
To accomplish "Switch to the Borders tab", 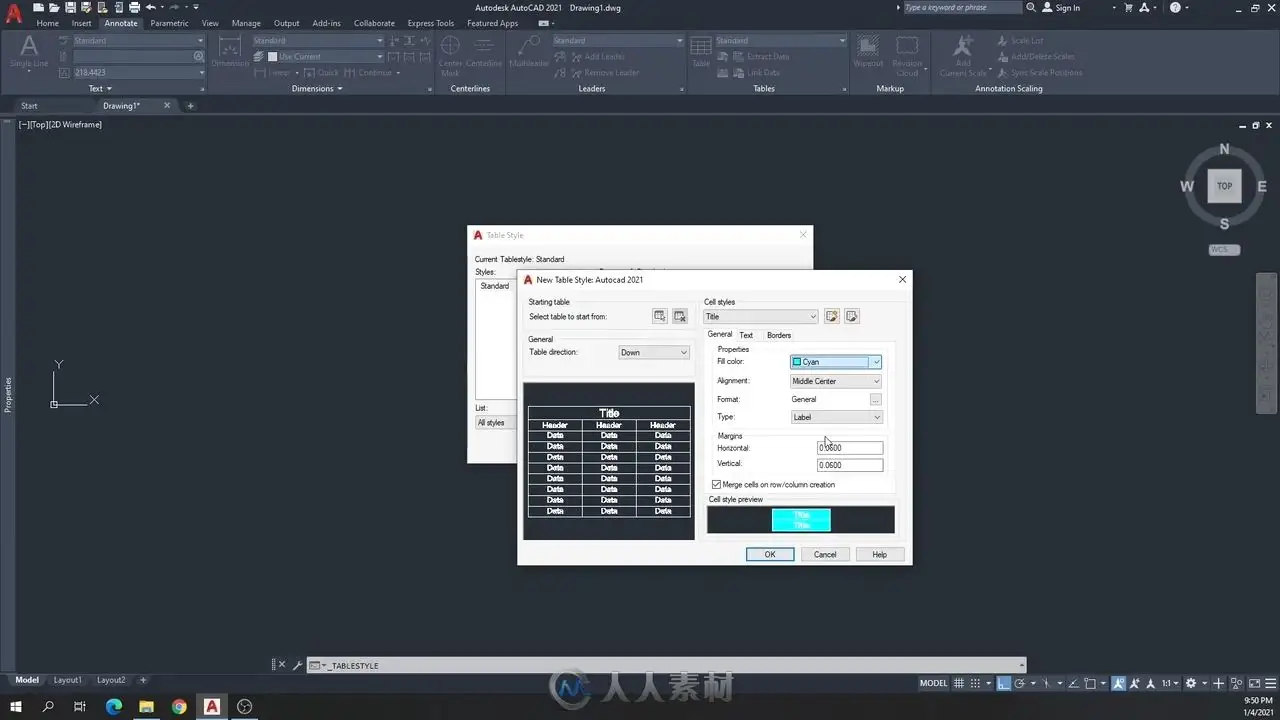I will pos(779,335).
